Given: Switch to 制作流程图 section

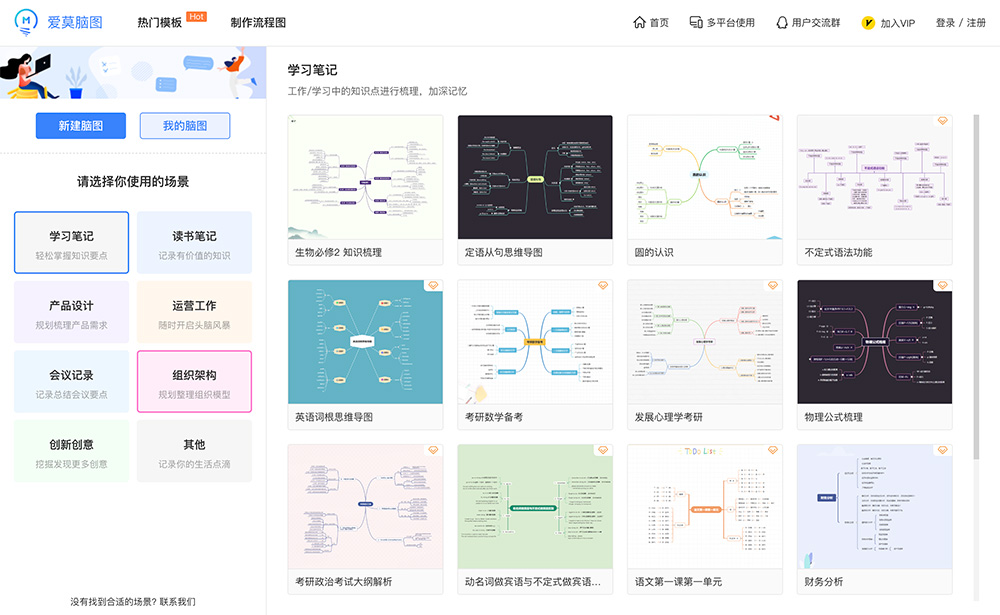Looking at the screenshot, I should [256, 21].
